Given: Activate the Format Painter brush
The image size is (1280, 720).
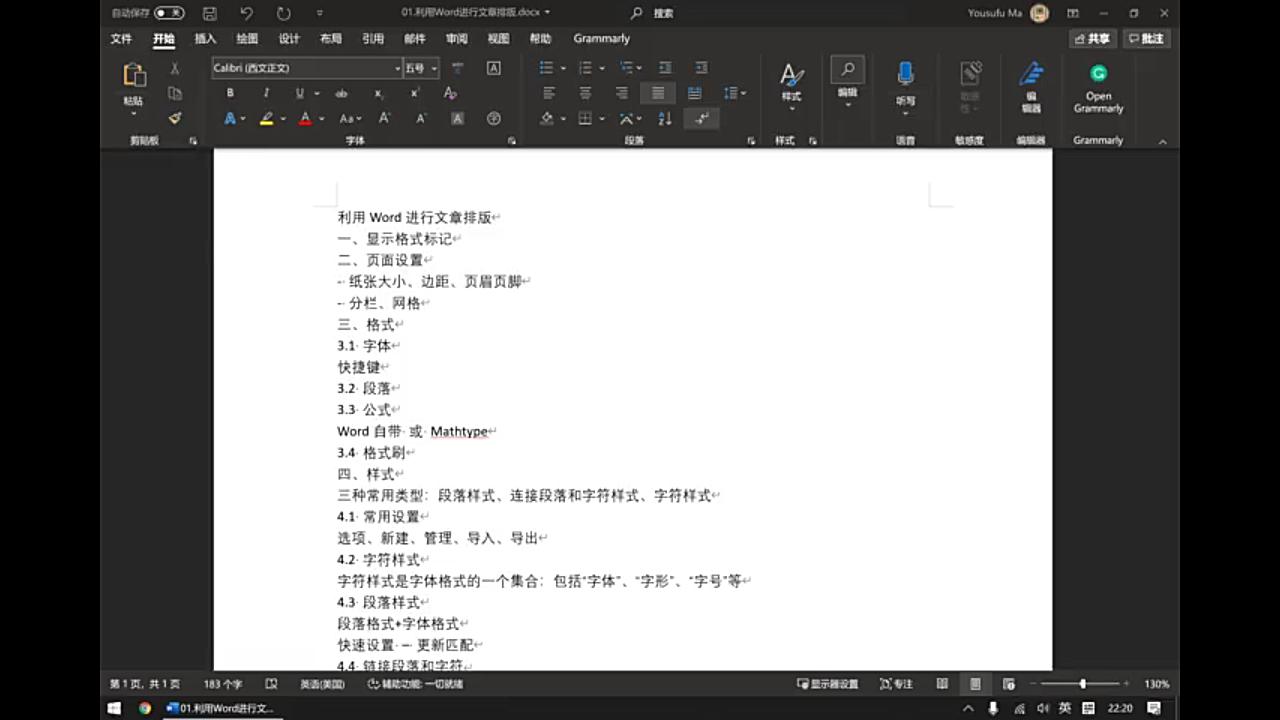Looking at the screenshot, I should [175, 118].
